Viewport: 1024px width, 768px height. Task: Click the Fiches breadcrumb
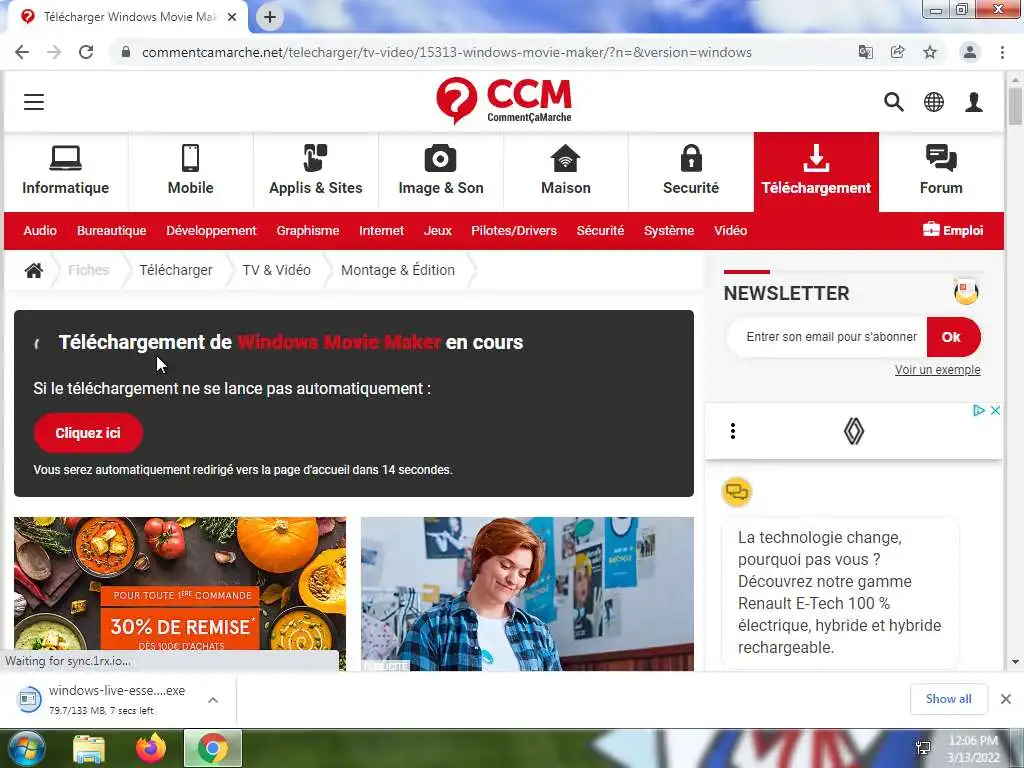click(89, 270)
